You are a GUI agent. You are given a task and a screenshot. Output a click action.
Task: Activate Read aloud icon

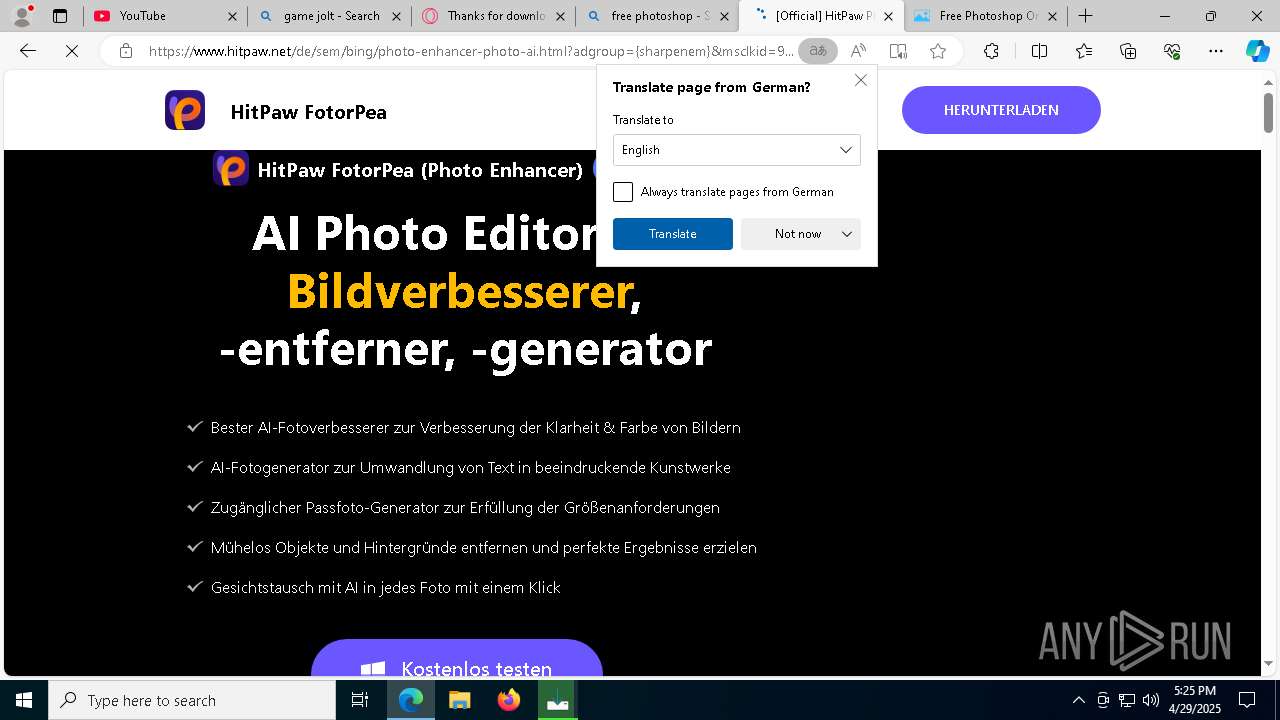tap(858, 51)
